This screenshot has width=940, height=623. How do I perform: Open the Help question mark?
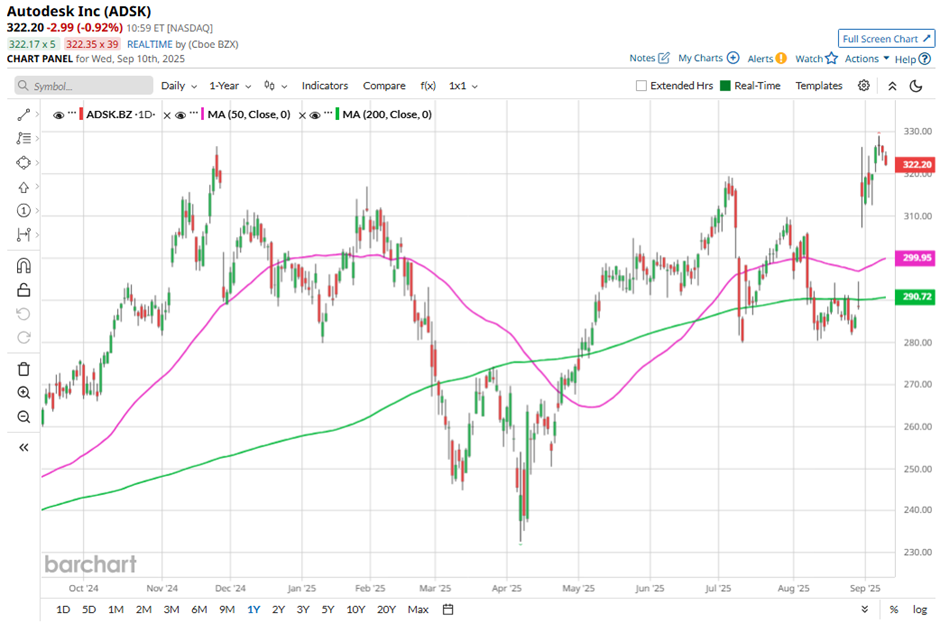coord(925,59)
